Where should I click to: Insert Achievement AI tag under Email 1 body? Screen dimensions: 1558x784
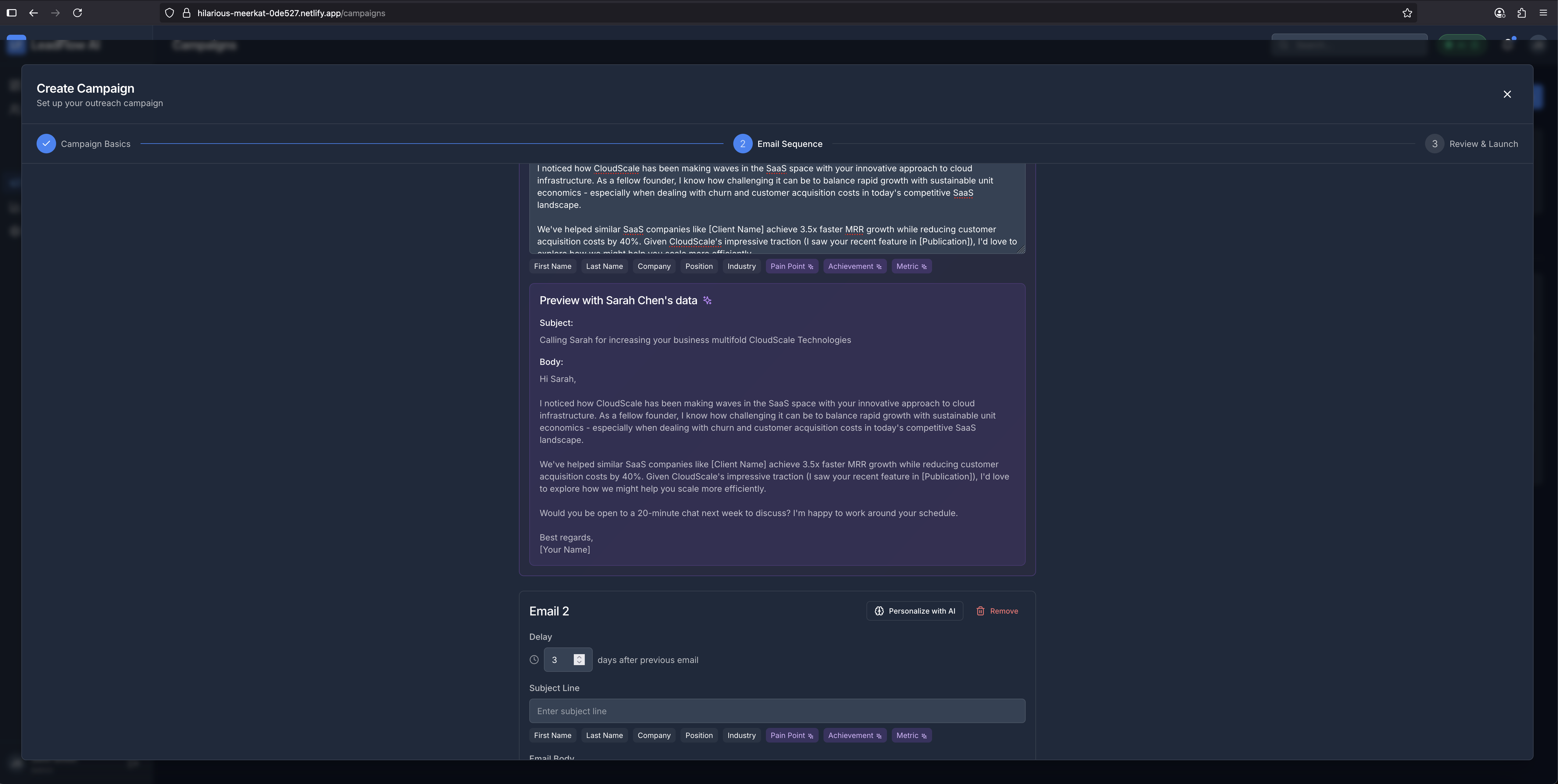pos(854,267)
